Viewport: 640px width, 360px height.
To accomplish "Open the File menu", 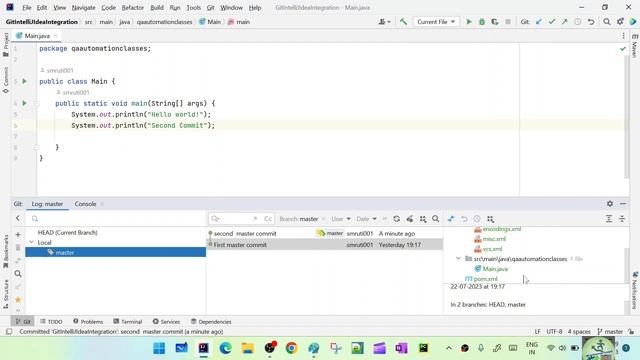I will pos(27,7).
